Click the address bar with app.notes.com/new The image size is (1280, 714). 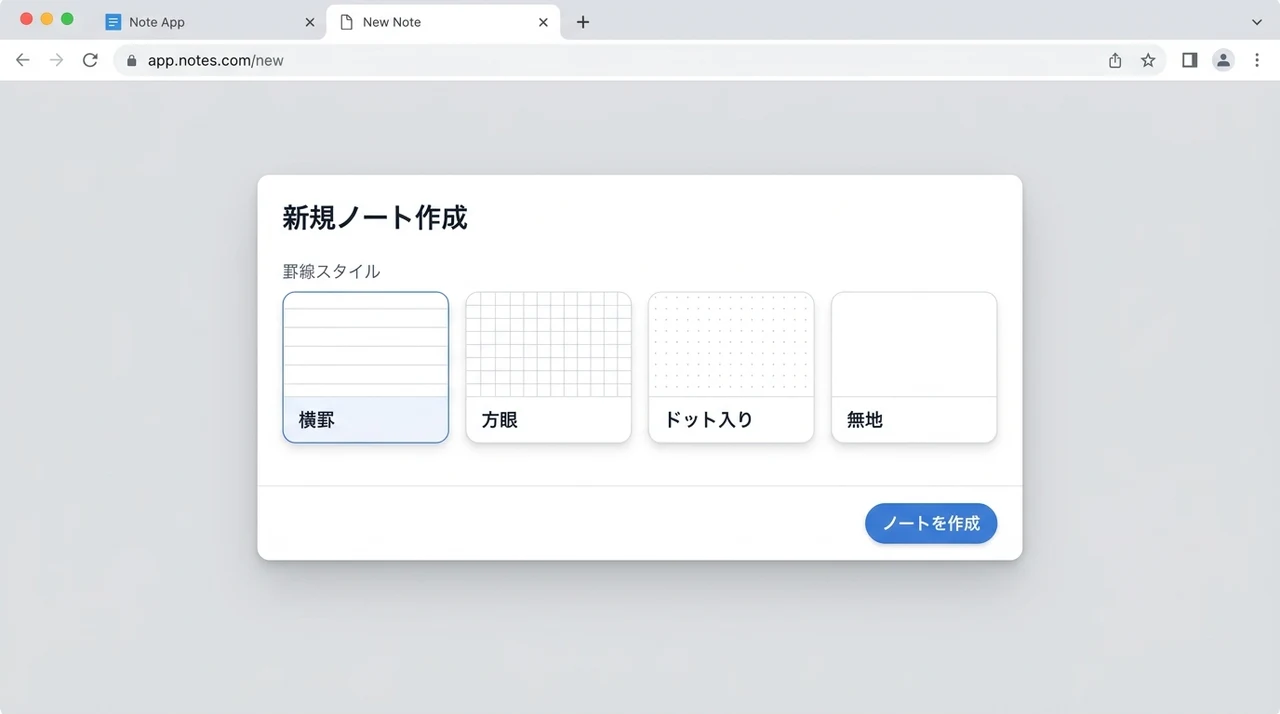[640, 60]
